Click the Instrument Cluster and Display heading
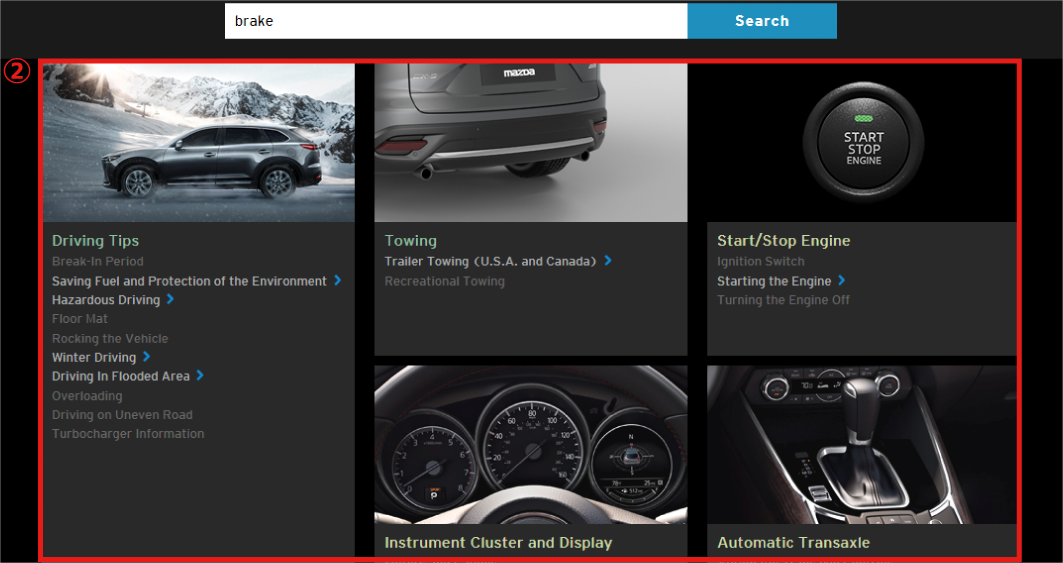The height and width of the screenshot is (563, 1063). click(x=498, y=543)
